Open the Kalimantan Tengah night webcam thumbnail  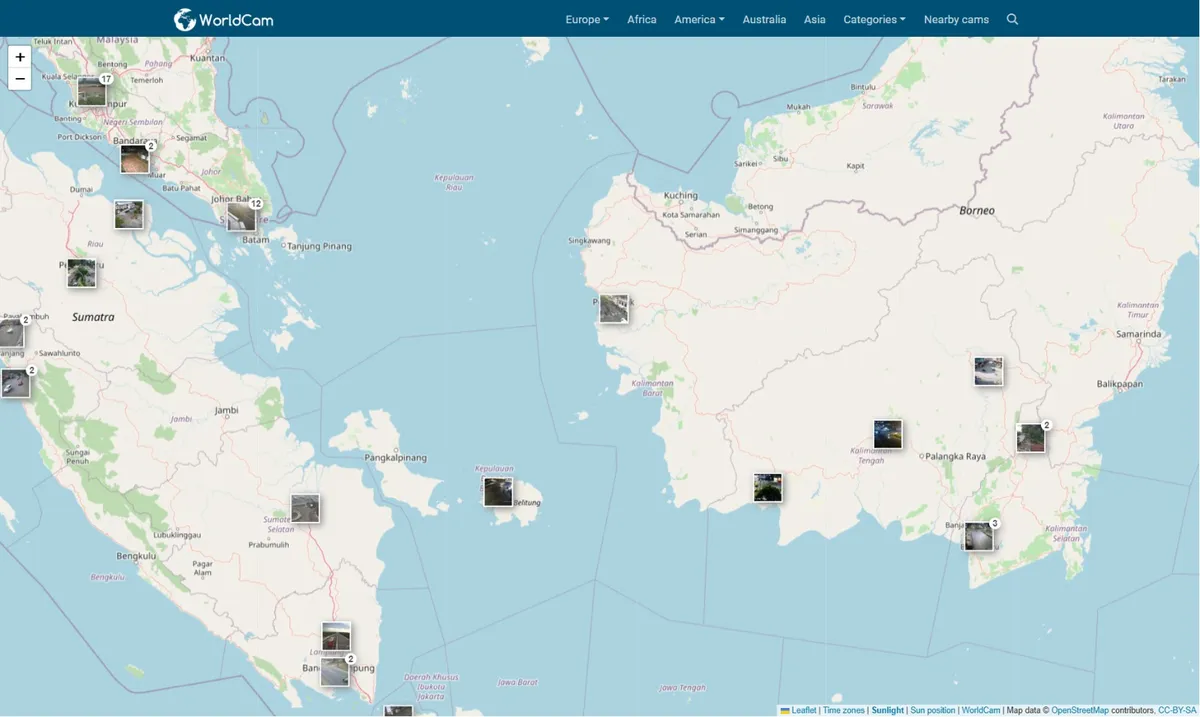888,434
